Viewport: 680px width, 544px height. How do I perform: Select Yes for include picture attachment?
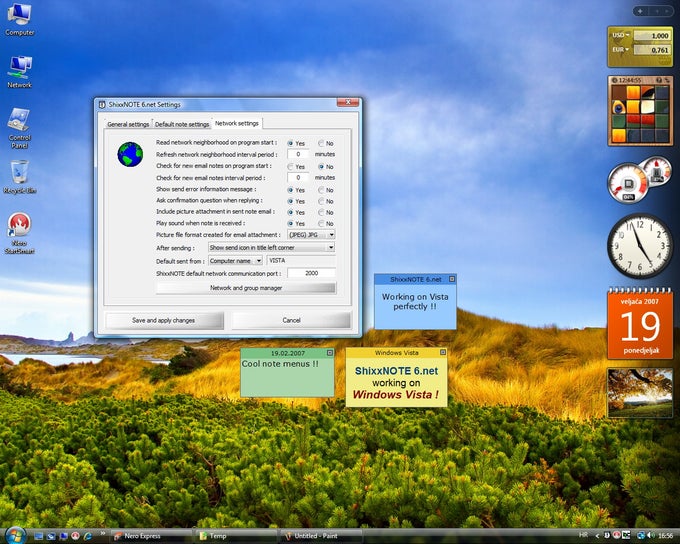point(291,213)
